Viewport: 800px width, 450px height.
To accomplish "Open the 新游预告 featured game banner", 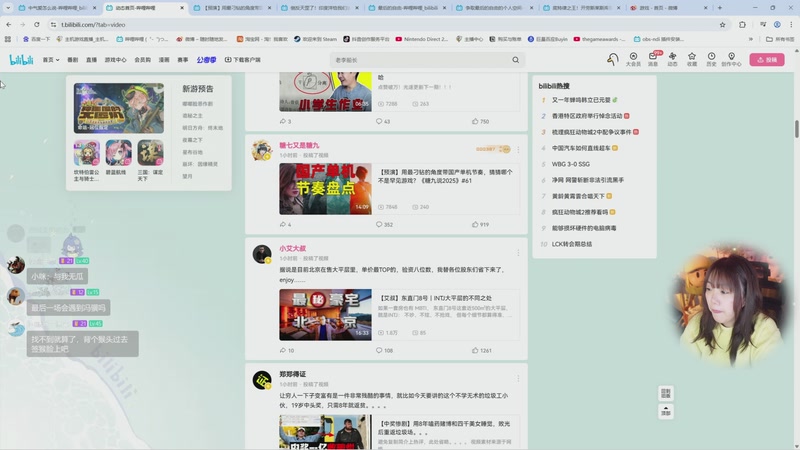I will pyautogui.click(x=119, y=108).
